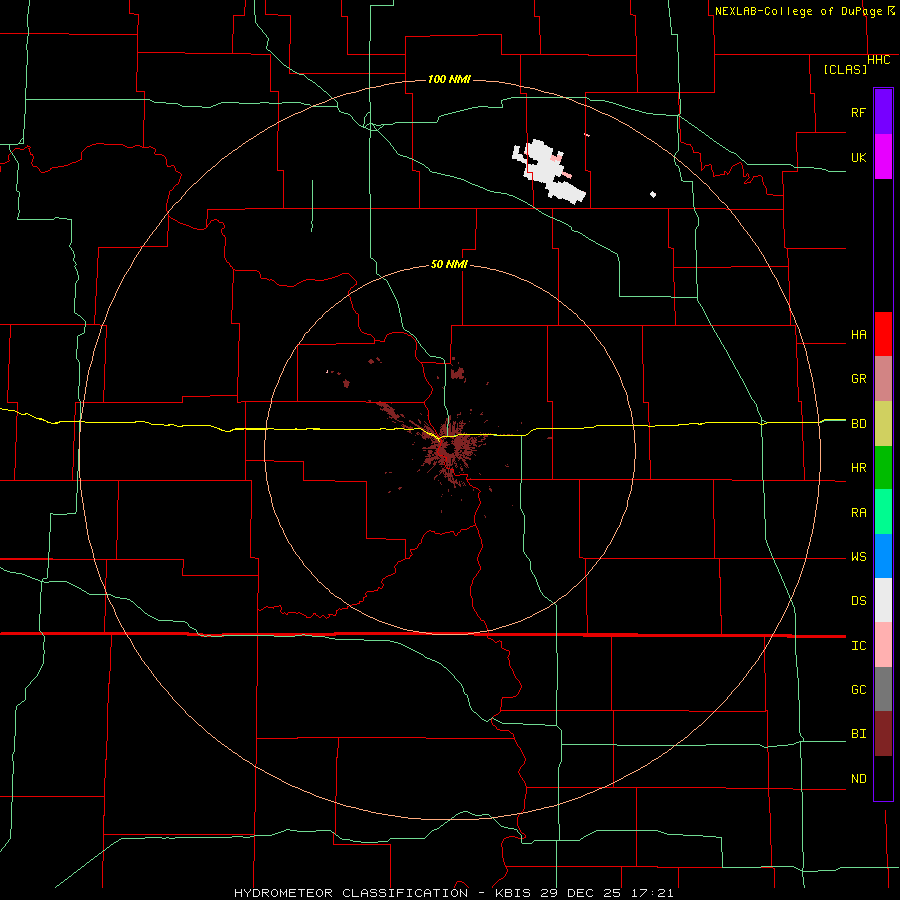Pick the RA rain color swatch
900x900 pixels.
click(x=883, y=512)
